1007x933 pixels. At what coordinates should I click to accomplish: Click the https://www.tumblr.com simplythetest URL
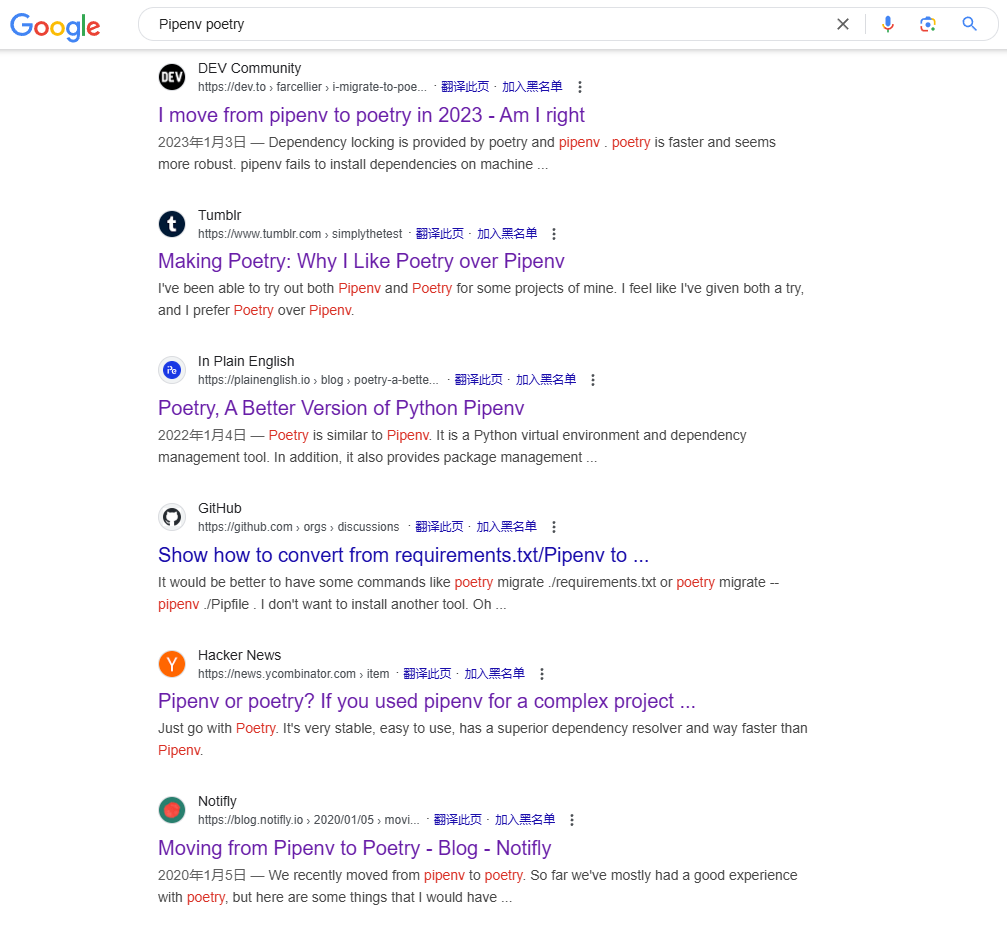click(300, 234)
